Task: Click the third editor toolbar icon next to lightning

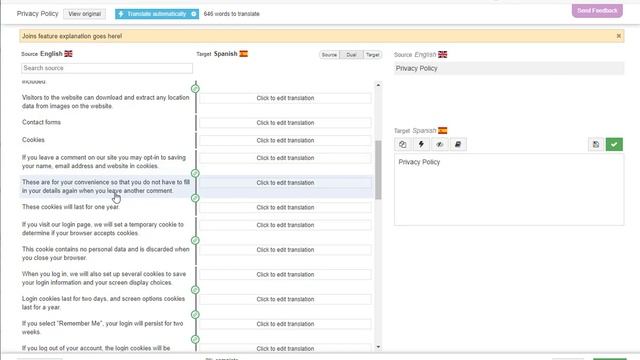Action: (440, 144)
